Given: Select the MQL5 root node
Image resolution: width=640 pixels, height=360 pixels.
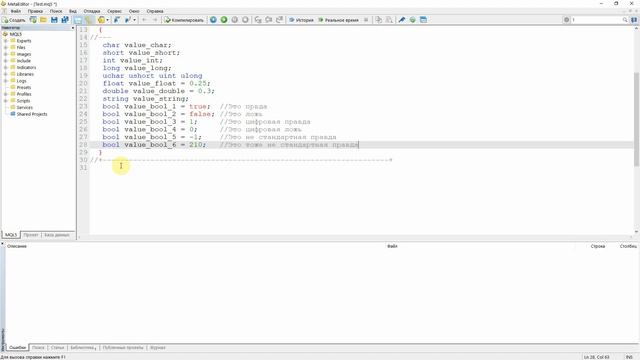Looking at the screenshot, I should coord(16,34).
